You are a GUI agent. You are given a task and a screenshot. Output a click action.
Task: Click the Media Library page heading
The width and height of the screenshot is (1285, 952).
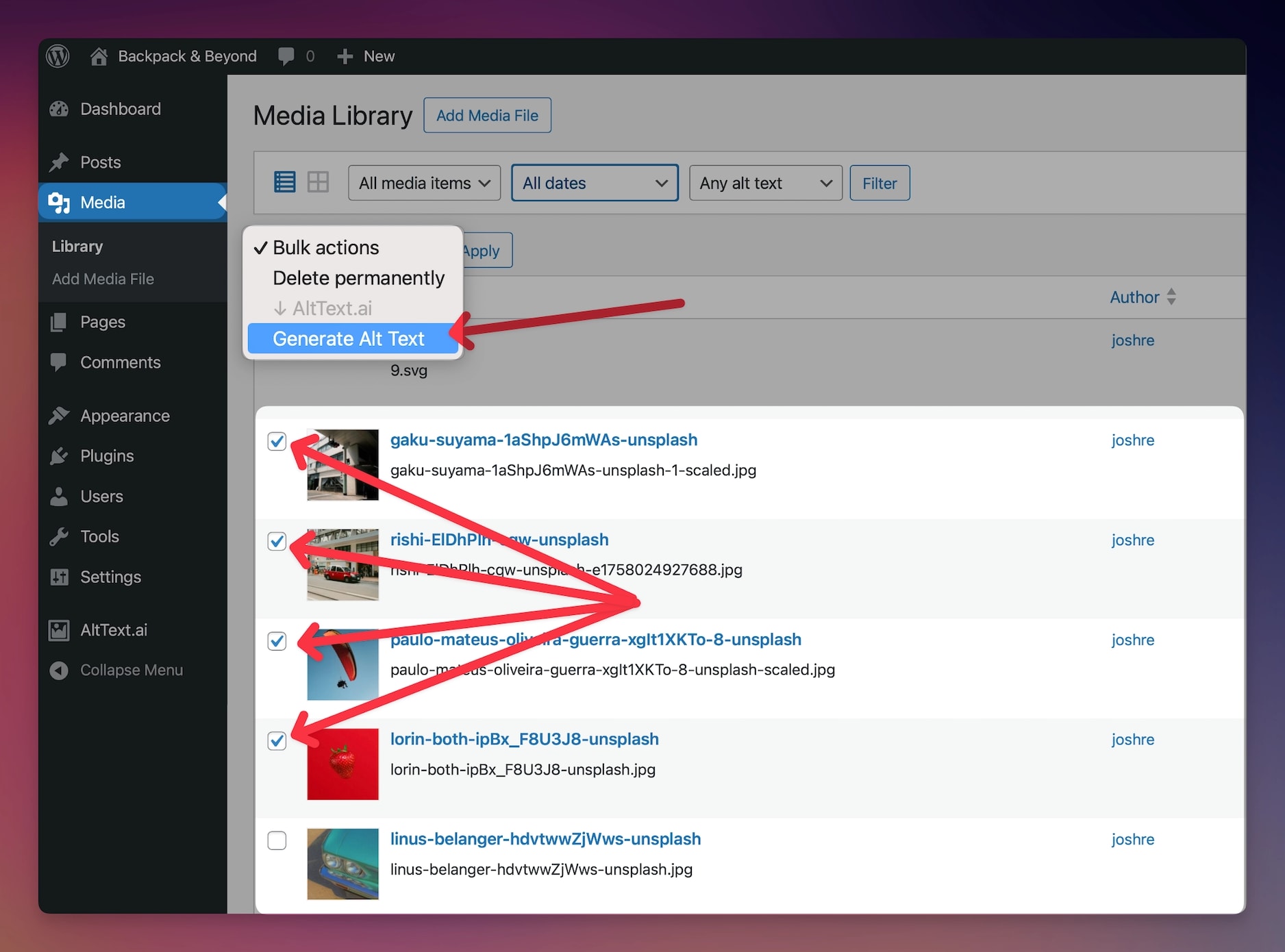click(333, 116)
